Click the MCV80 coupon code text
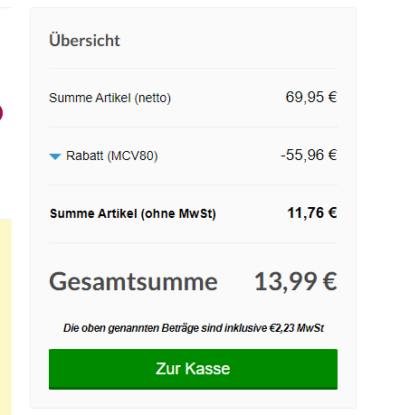 click(133, 156)
